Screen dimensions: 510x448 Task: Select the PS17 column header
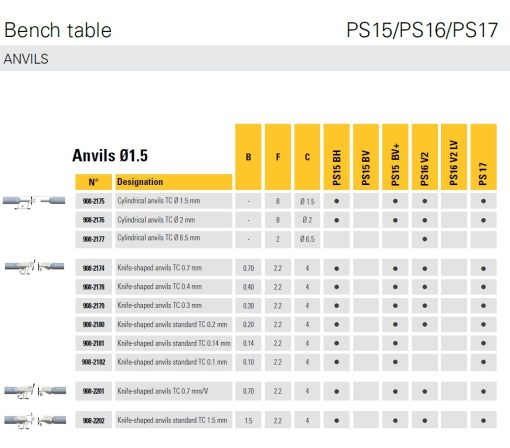(x=484, y=157)
